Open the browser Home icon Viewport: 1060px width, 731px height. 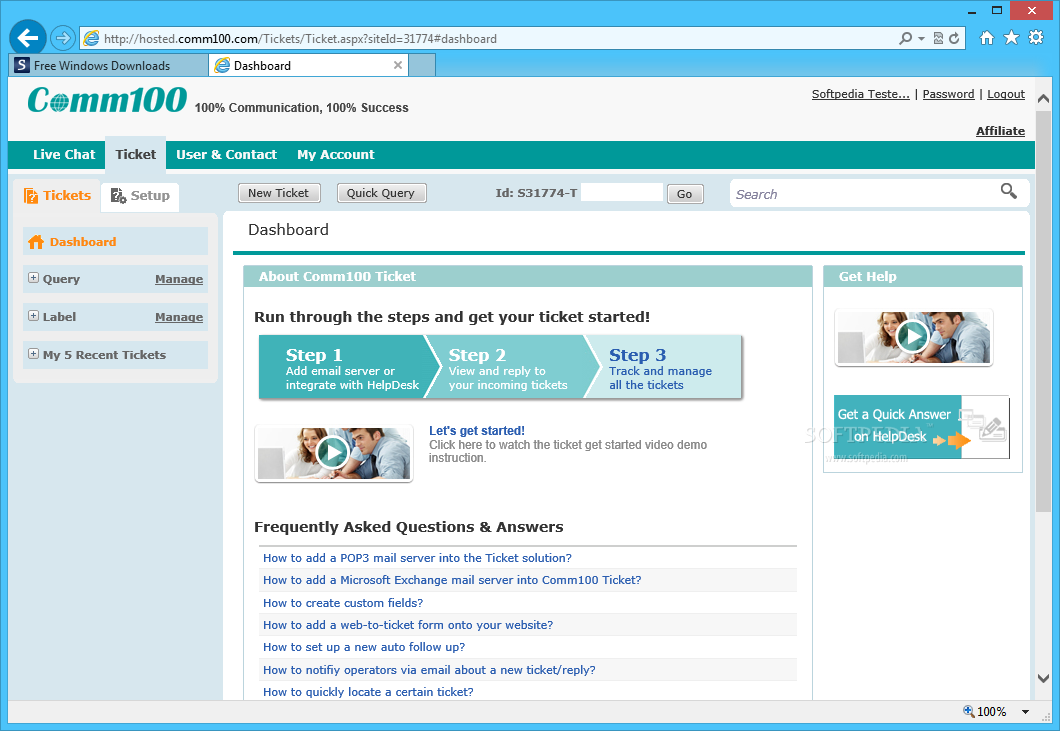tap(987, 38)
